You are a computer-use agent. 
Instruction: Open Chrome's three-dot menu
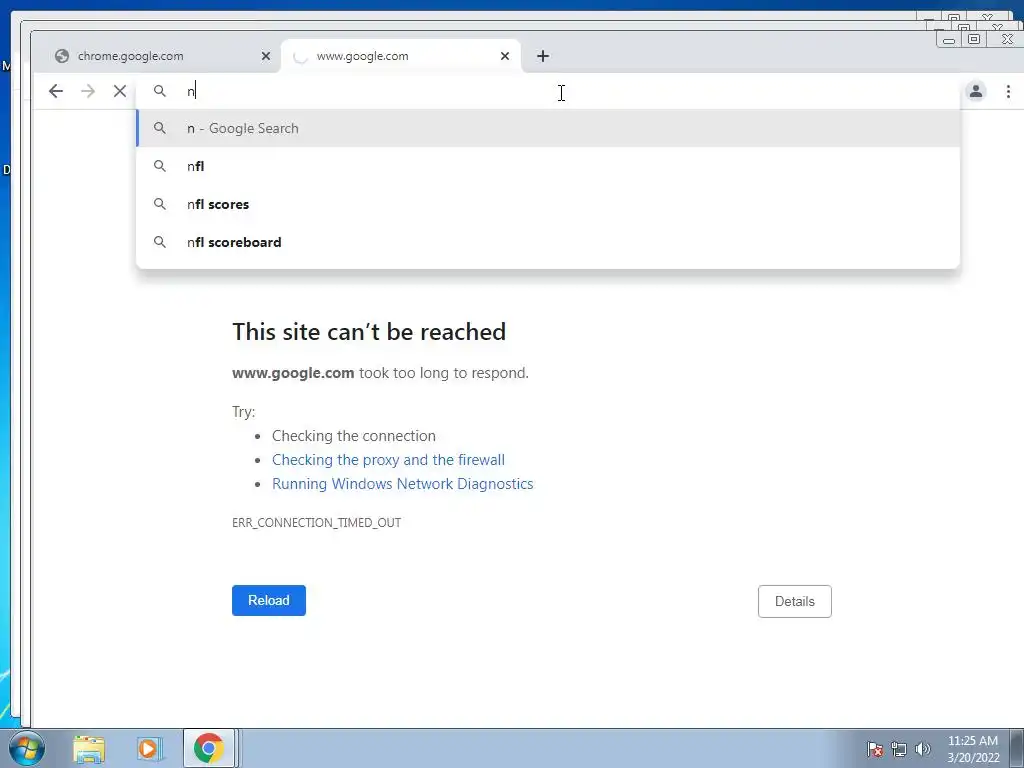point(1008,91)
